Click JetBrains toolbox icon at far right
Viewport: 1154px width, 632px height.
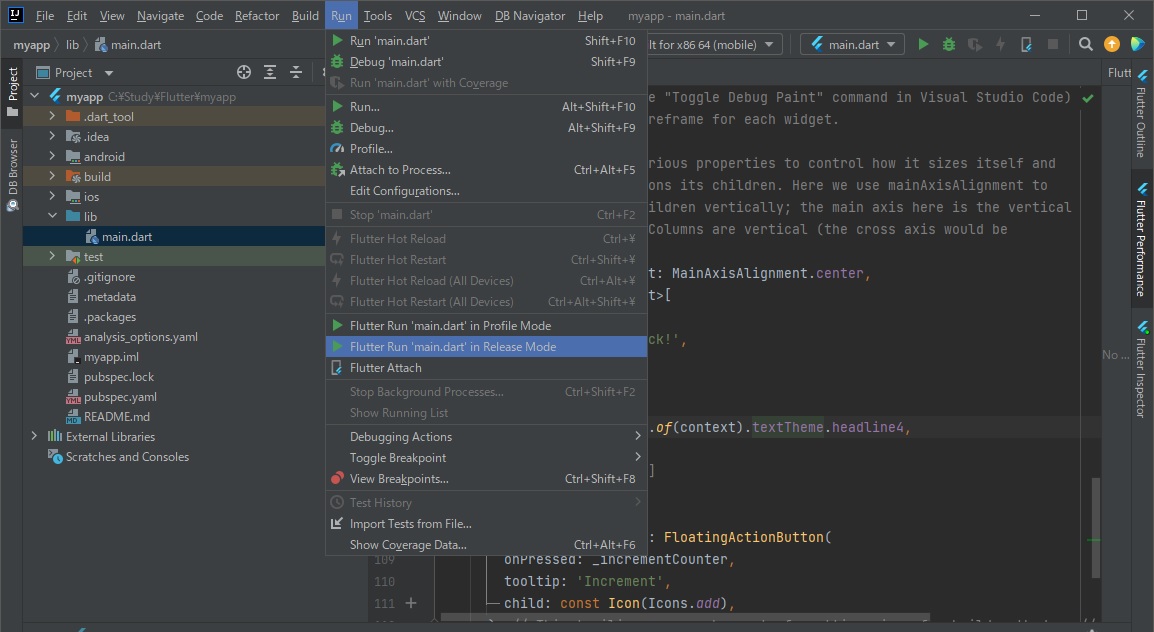pos(1137,44)
